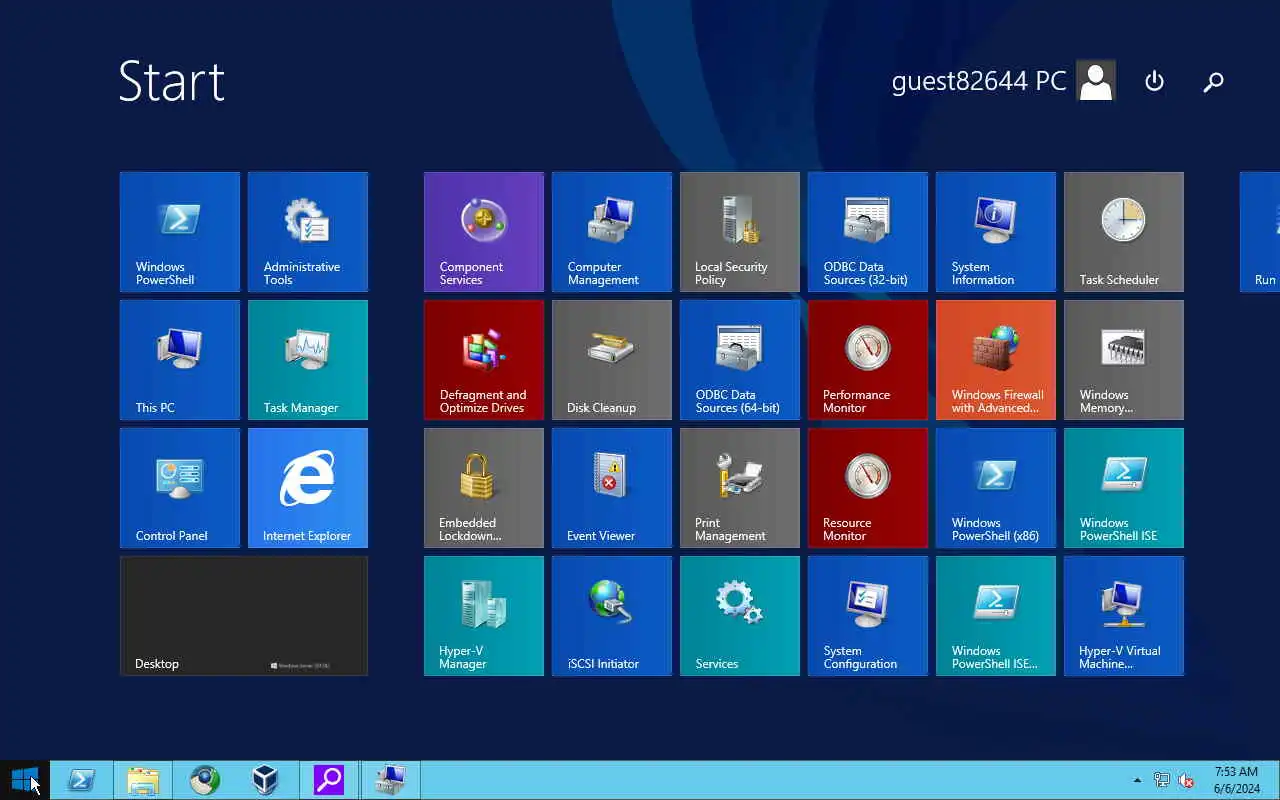Click the Windows Start button in taskbar
Image resolution: width=1280 pixels, height=800 pixels.
coord(24,780)
